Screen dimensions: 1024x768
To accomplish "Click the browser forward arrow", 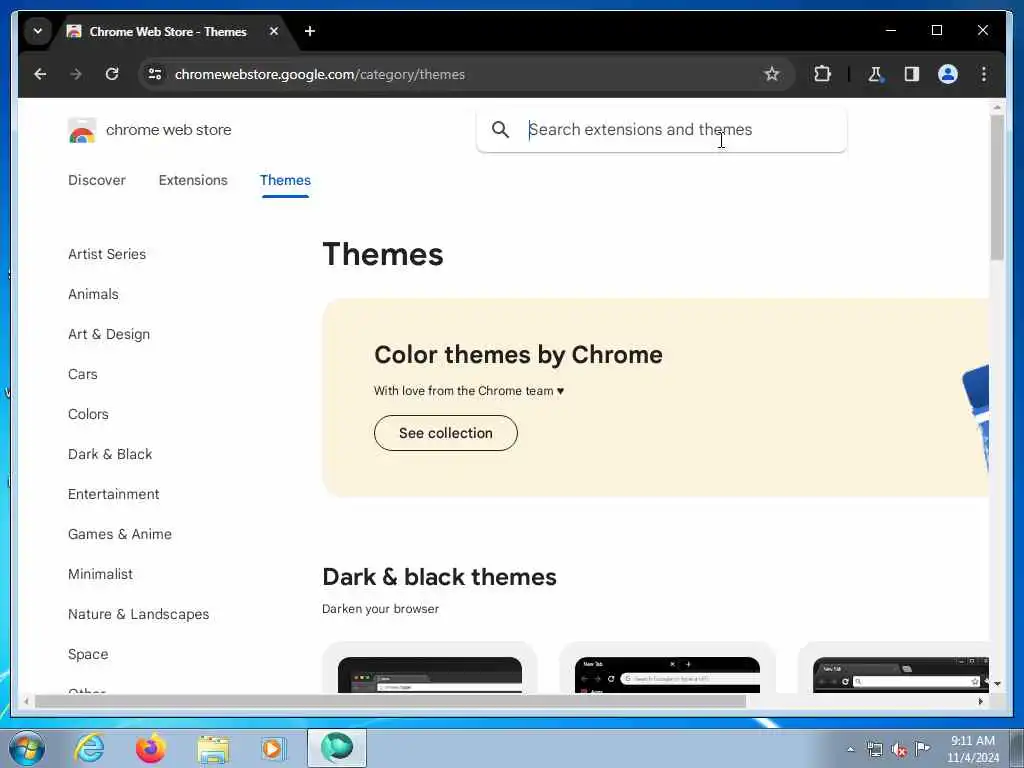I will 76,74.
